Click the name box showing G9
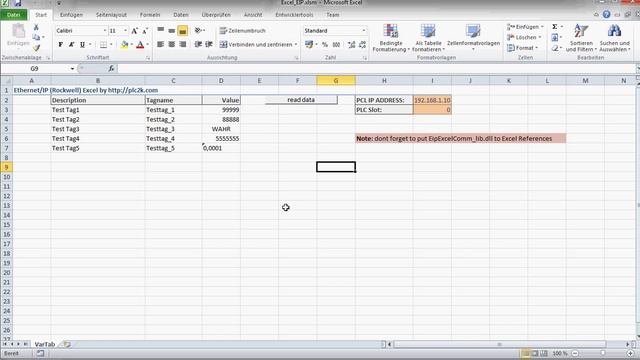Screen dimensions: 640x360 pos(34,69)
